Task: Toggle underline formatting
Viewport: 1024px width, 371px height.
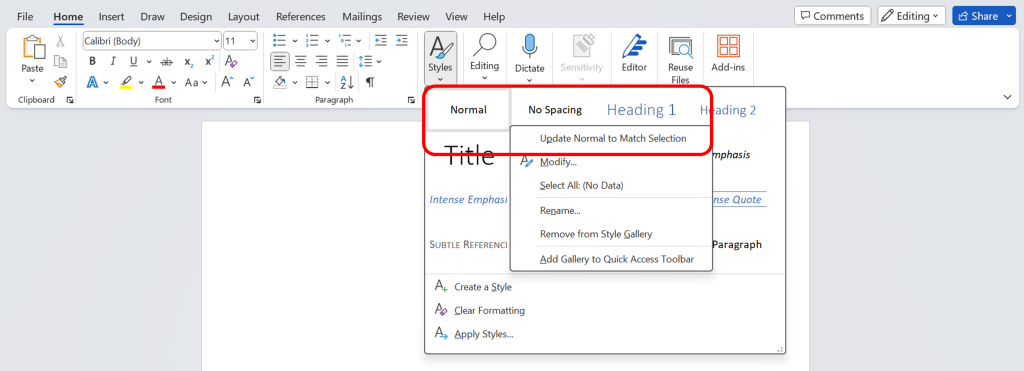Action: [x=133, y=61]
